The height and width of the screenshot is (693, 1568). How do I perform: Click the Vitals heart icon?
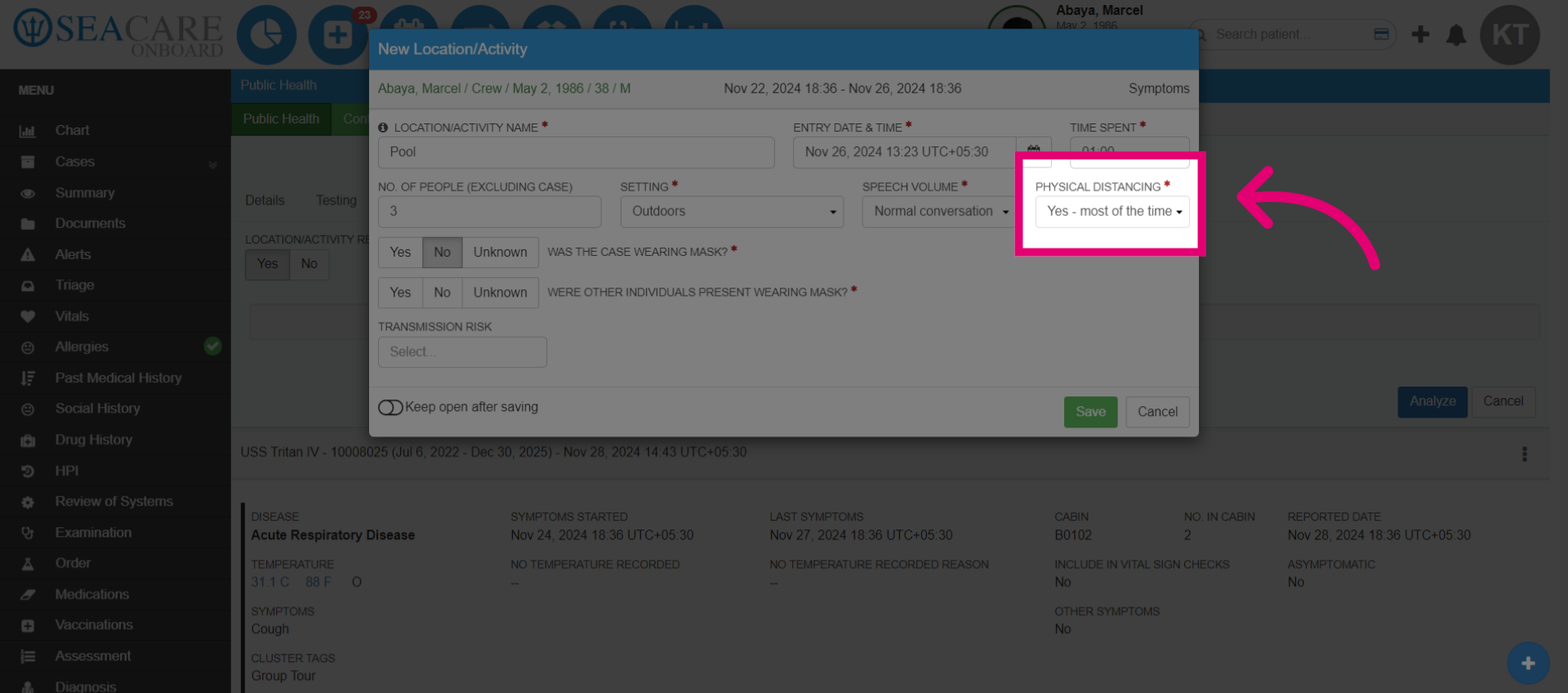point(28,316)
